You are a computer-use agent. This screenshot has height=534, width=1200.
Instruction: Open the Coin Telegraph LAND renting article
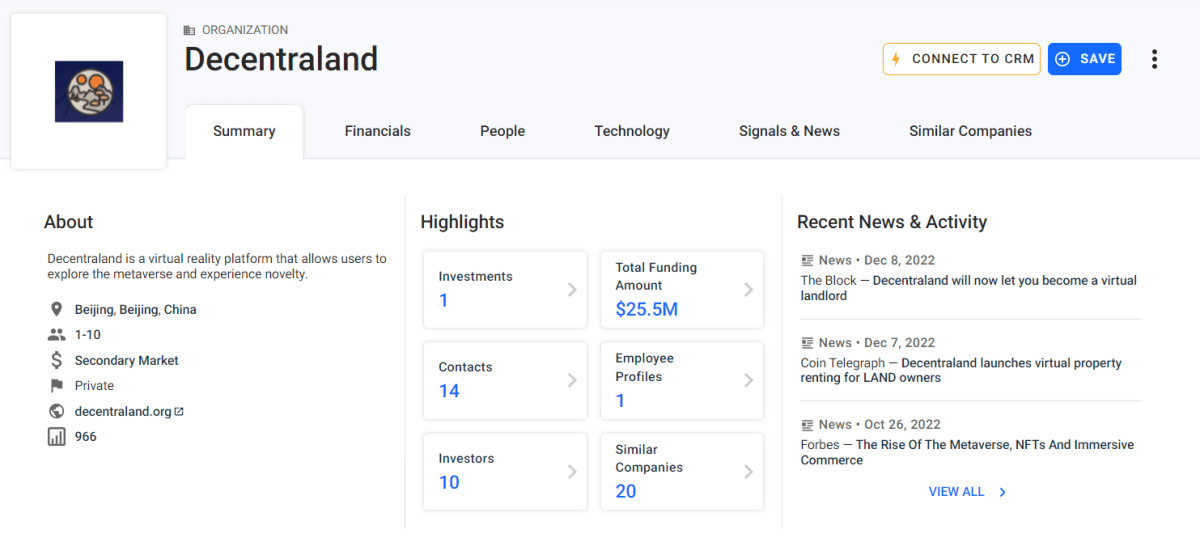[961, 370]
